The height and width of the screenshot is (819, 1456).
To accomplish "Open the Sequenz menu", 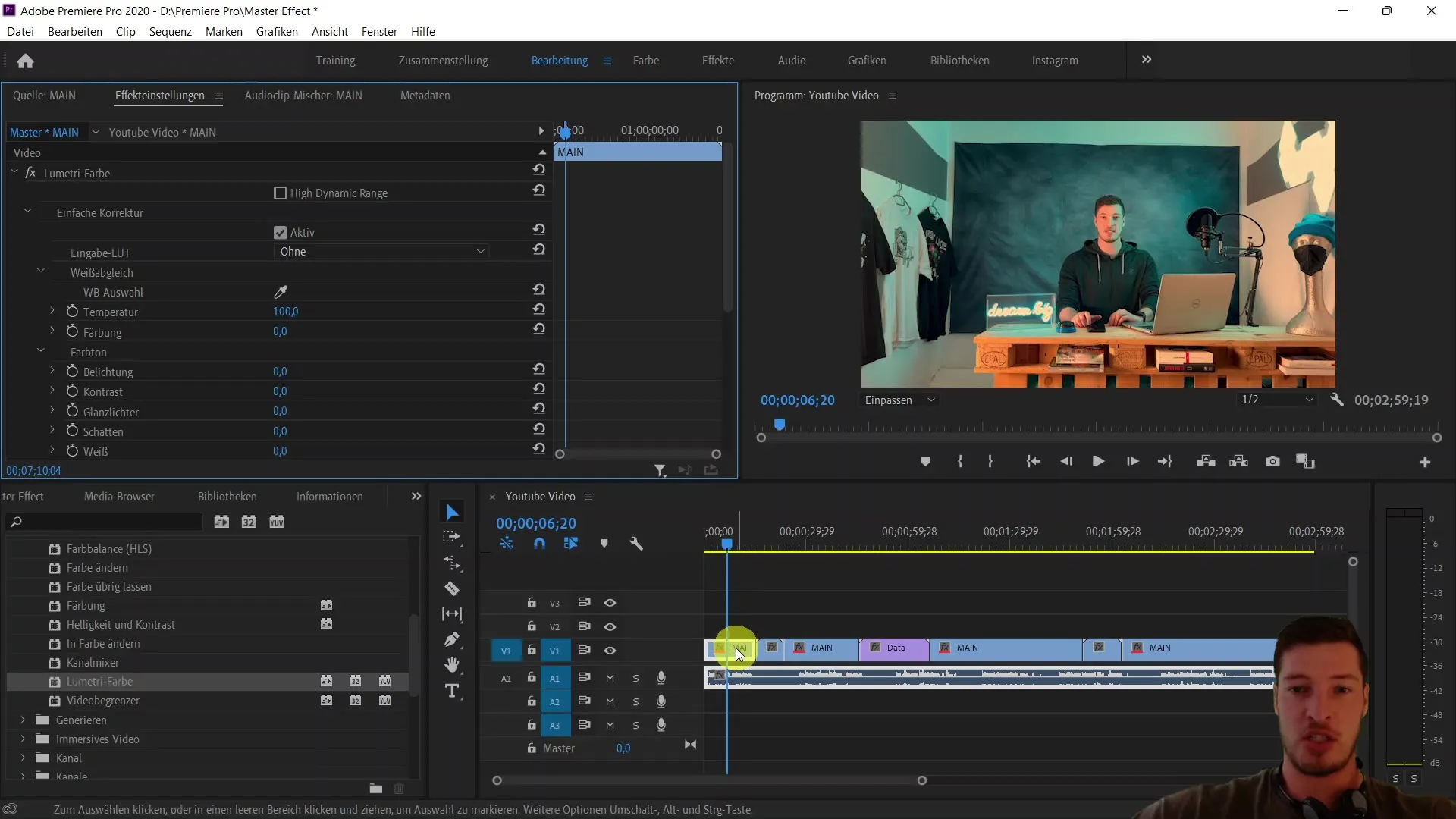I will point(171,32).
